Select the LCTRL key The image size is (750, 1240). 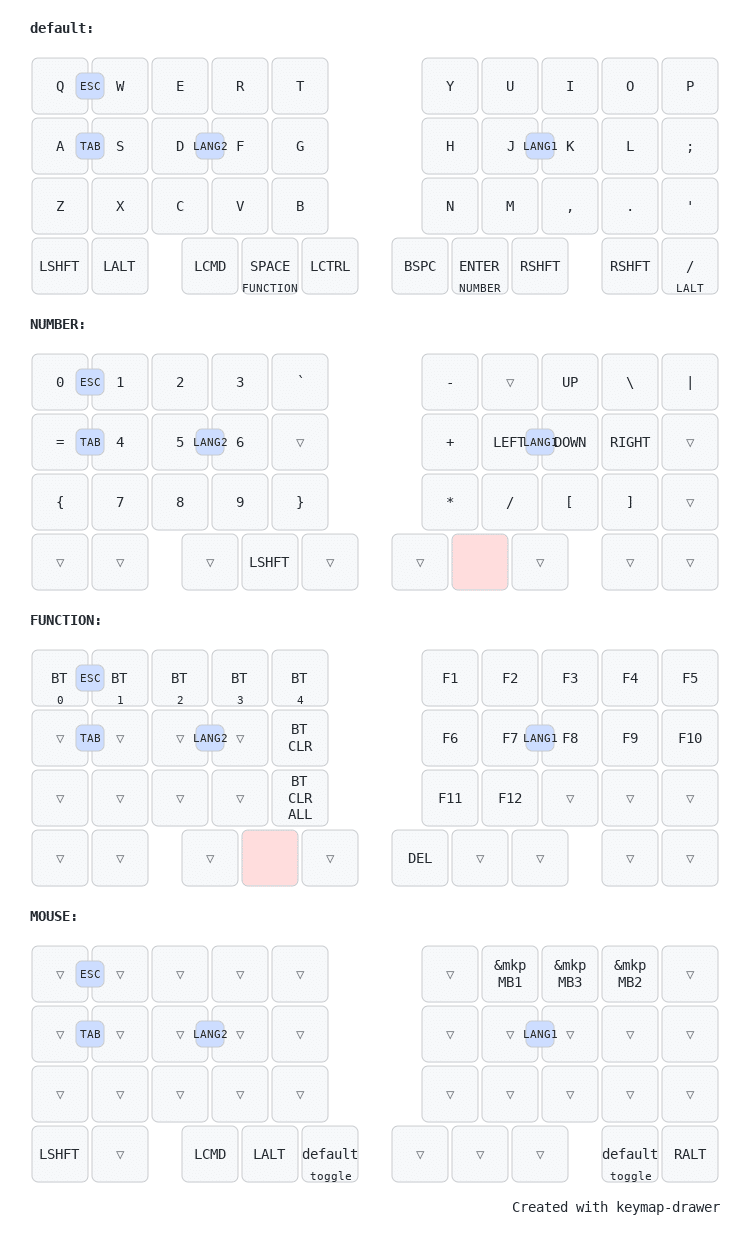pyautogui.click(x=330, y=266)
